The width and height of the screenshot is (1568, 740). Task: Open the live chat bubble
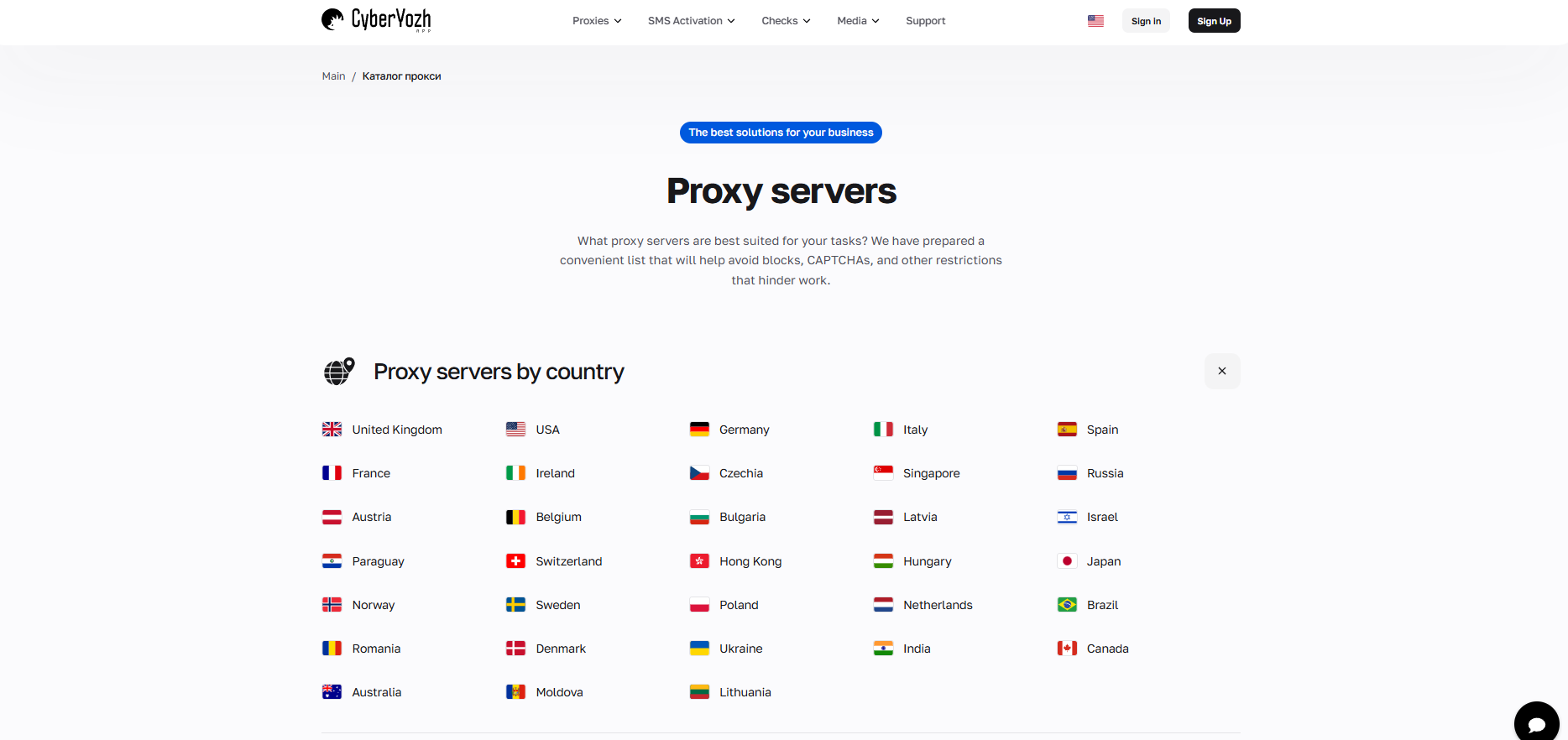tap(1536, 723)
